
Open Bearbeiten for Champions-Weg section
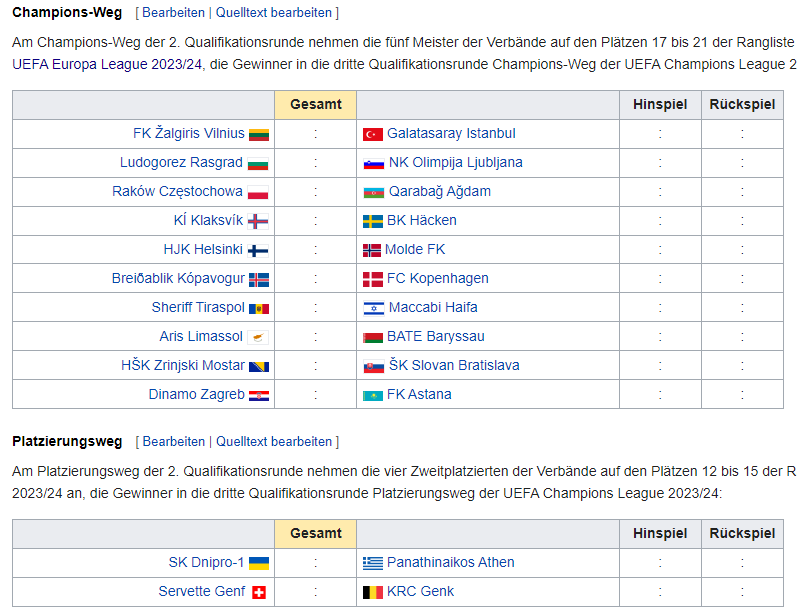point(173,13)
